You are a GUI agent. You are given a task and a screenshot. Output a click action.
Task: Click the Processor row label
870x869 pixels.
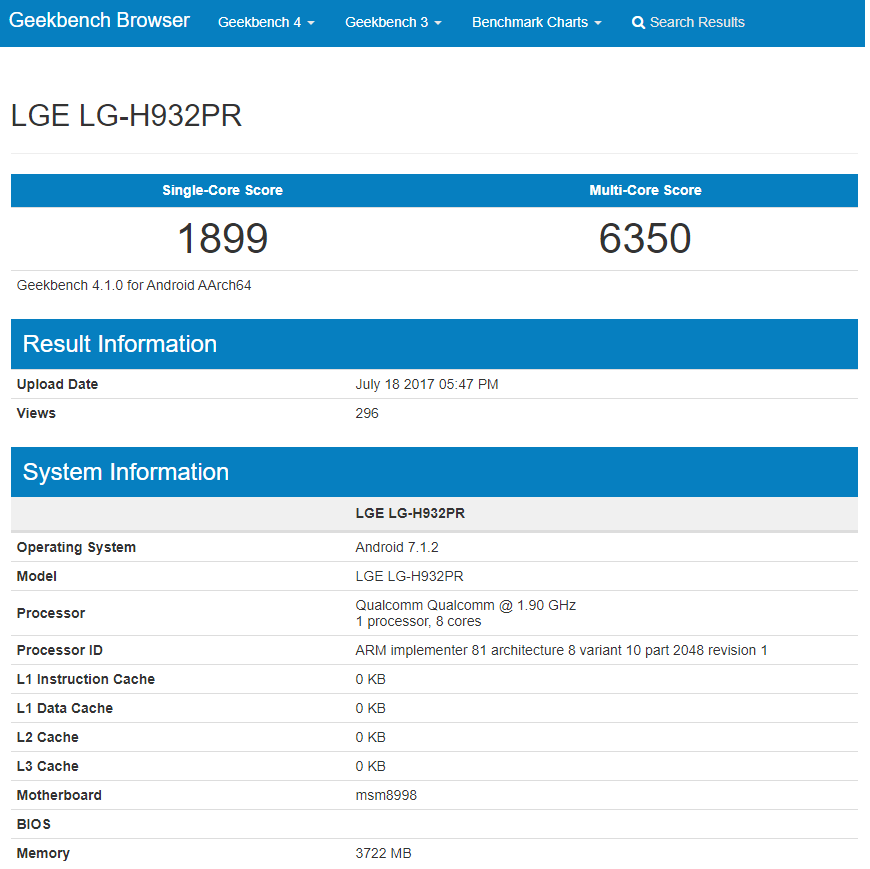tap(51, 613)
